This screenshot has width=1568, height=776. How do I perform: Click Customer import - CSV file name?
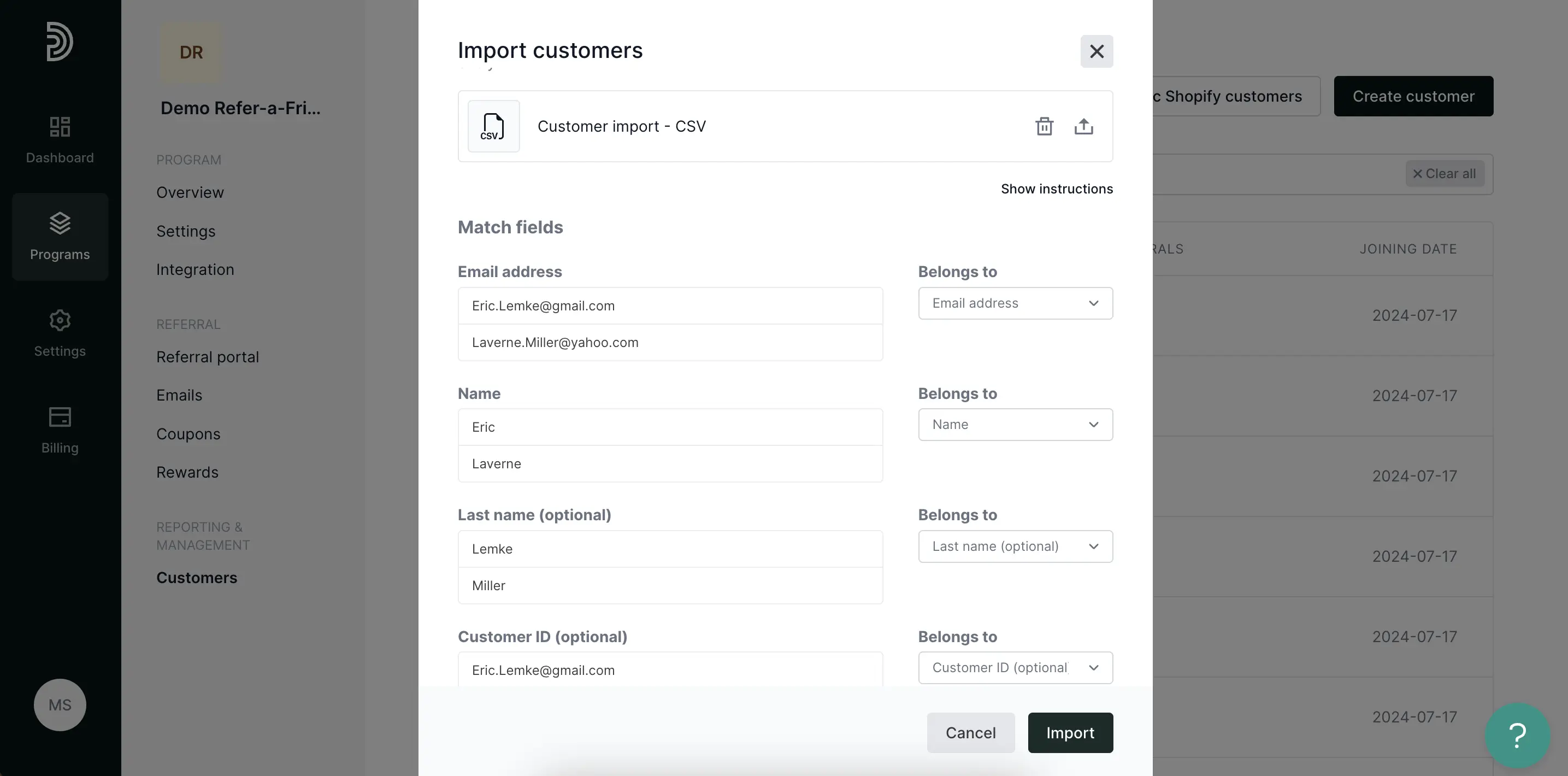click(621, 126)
